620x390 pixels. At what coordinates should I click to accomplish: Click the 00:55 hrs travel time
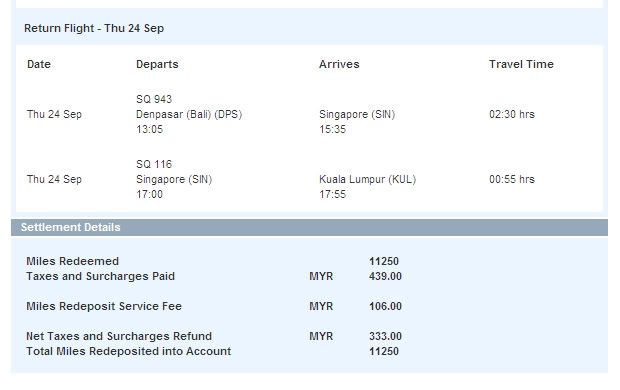pyautogui.click(x=512, y=180)
